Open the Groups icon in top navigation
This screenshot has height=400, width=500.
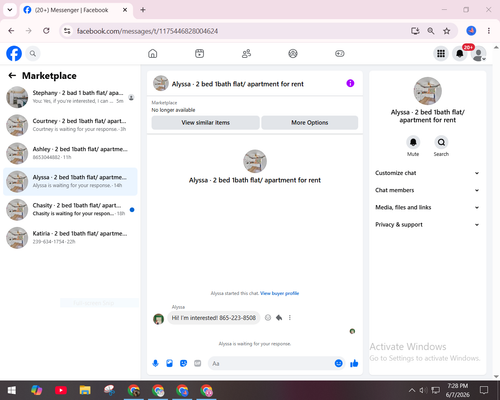pos(293,53)
